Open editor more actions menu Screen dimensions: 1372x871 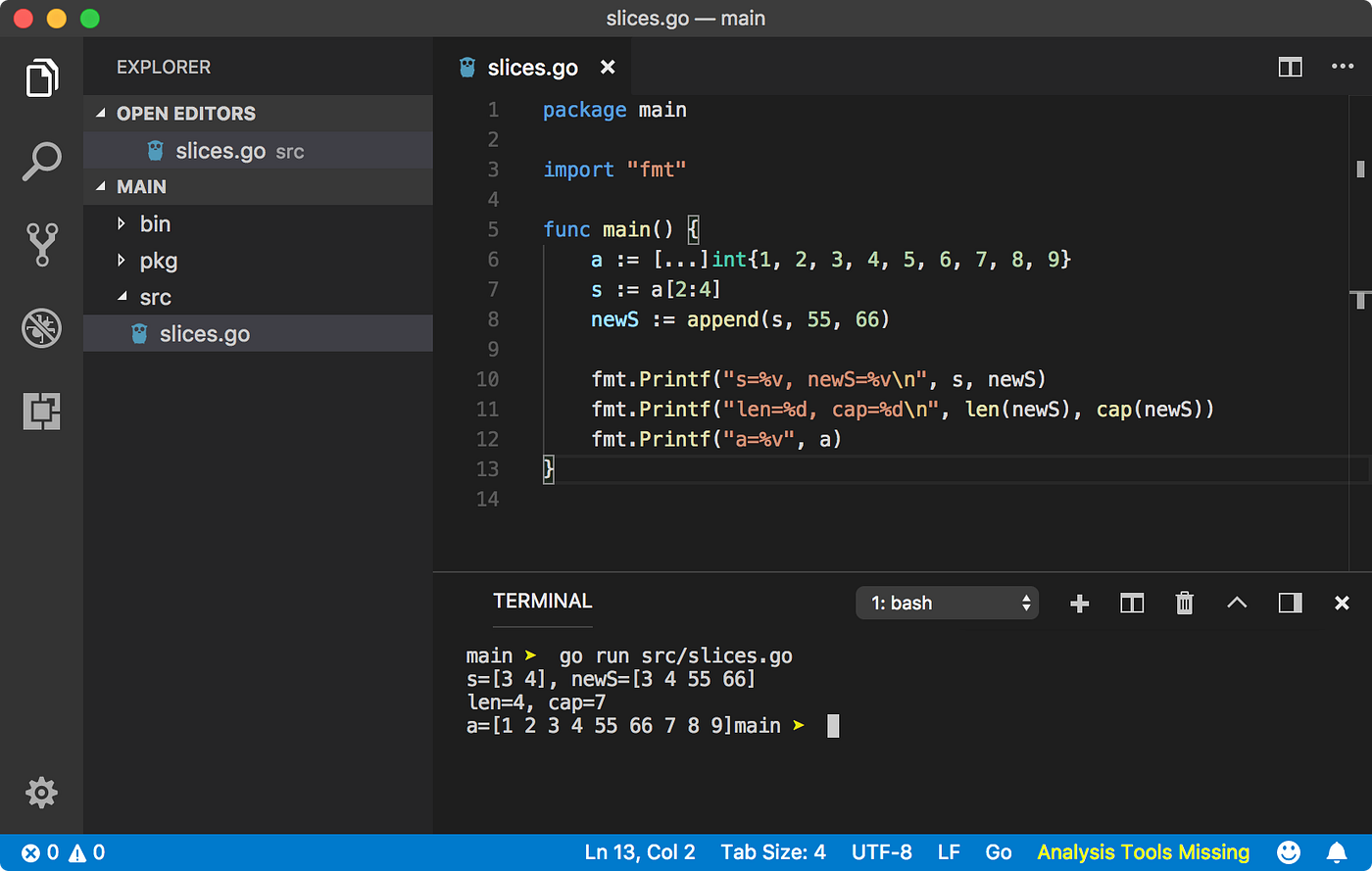1342,67
